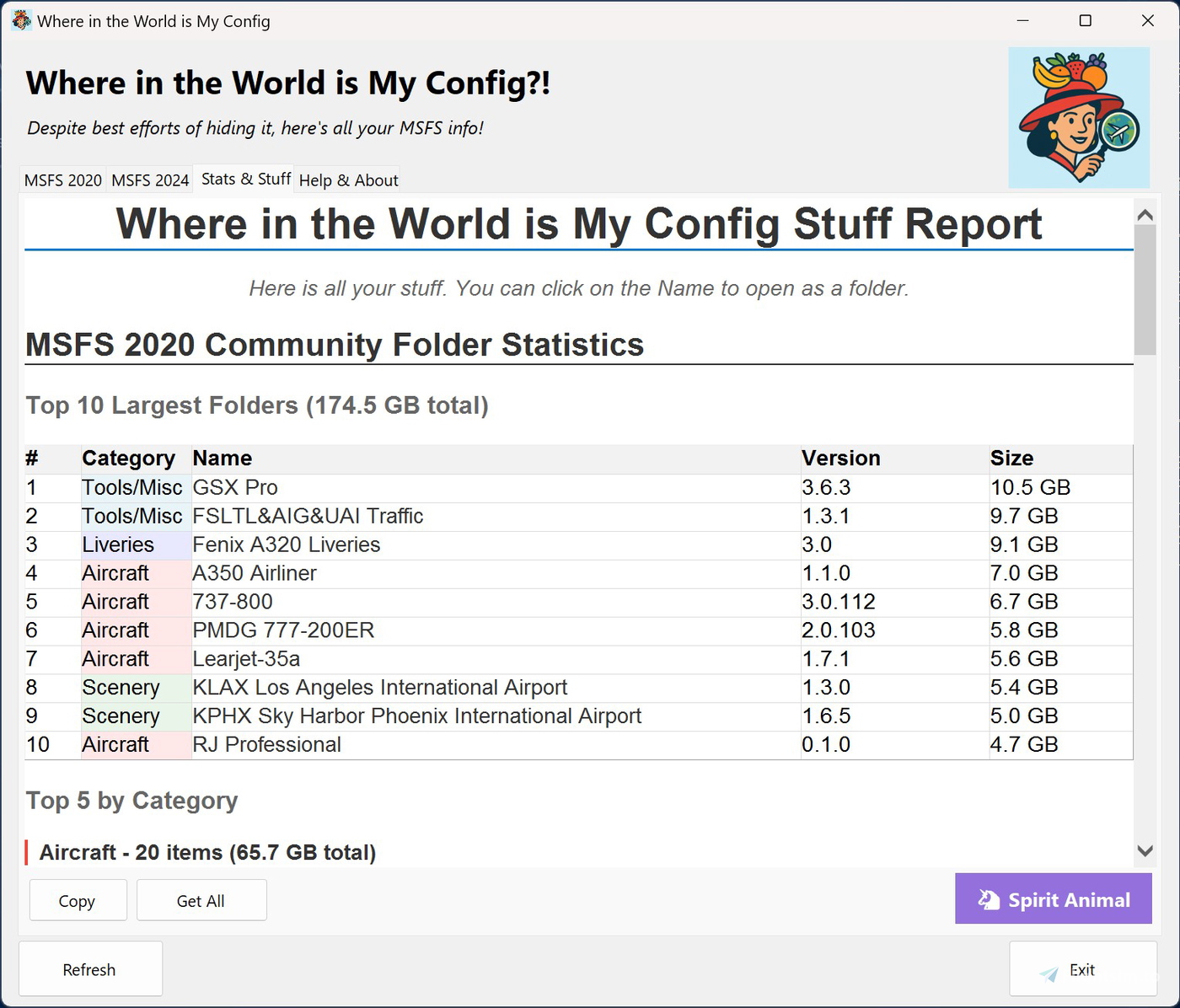This screenshot has height=1008, width=1180.
Task: Click the scrollbar down arrow
Action: pos(1145,851)
